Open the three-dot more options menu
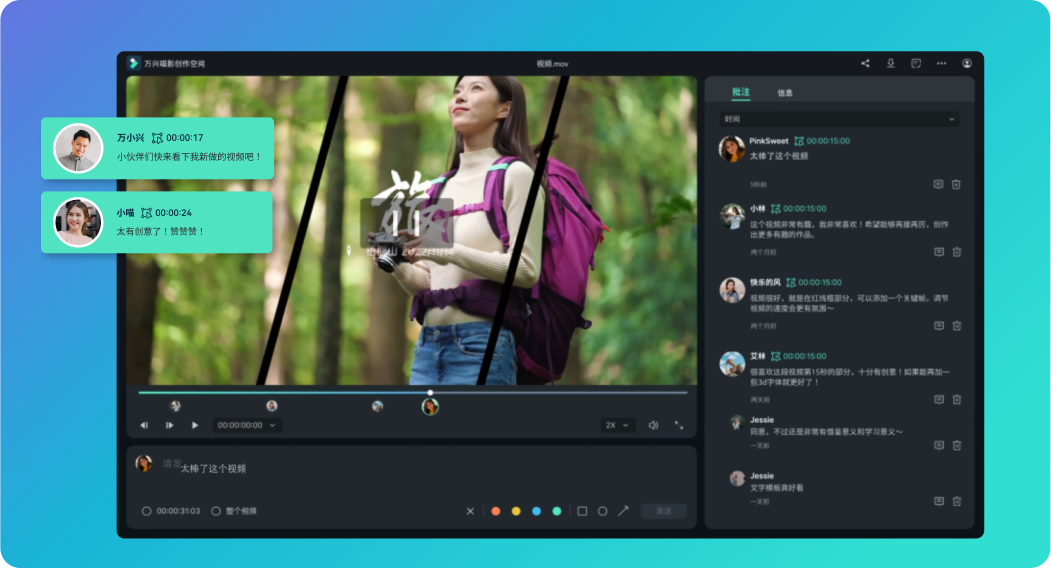1051x568 pixels. tap(942, 63)
